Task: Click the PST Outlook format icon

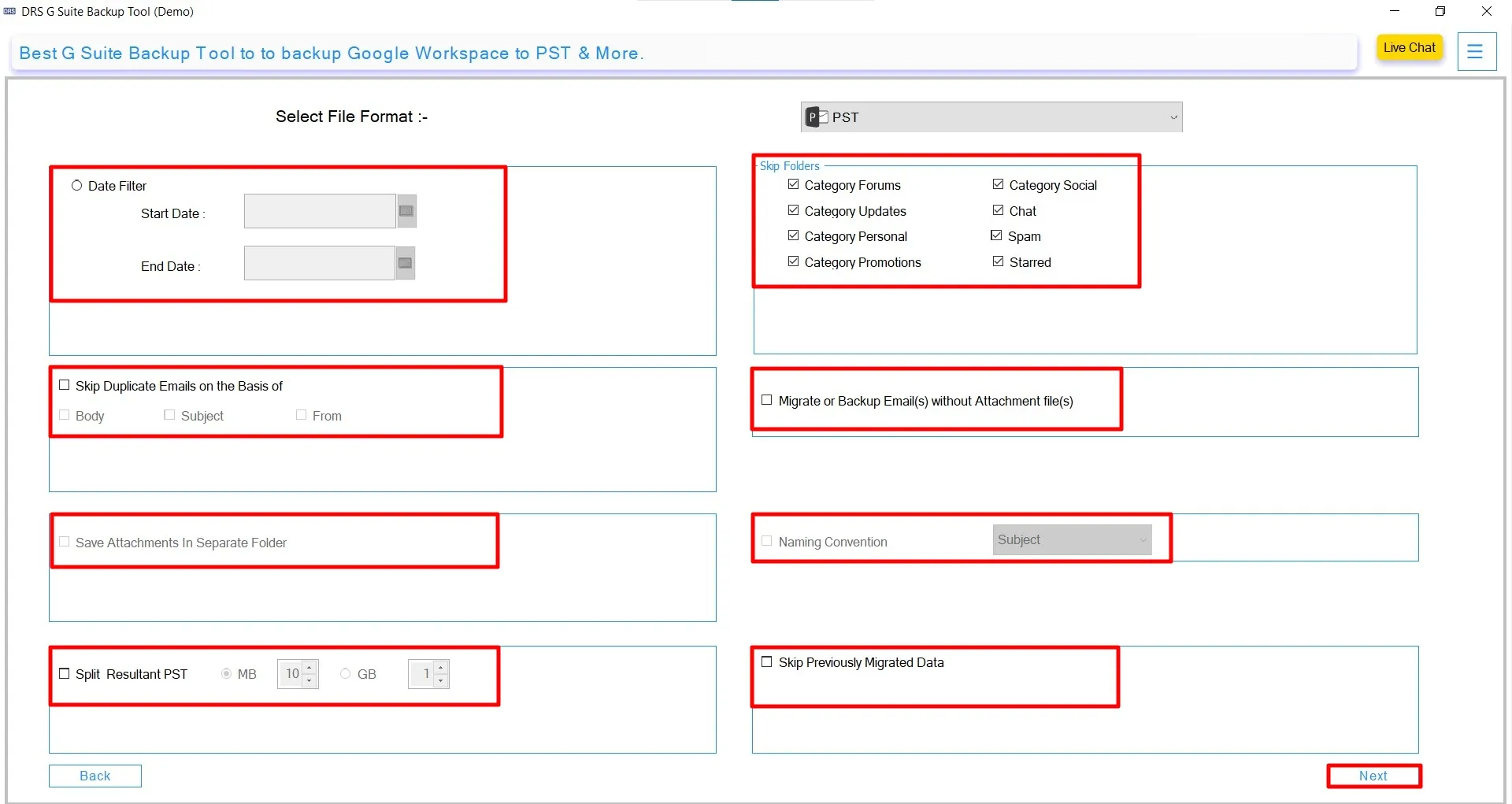Action: pos(817,117)
